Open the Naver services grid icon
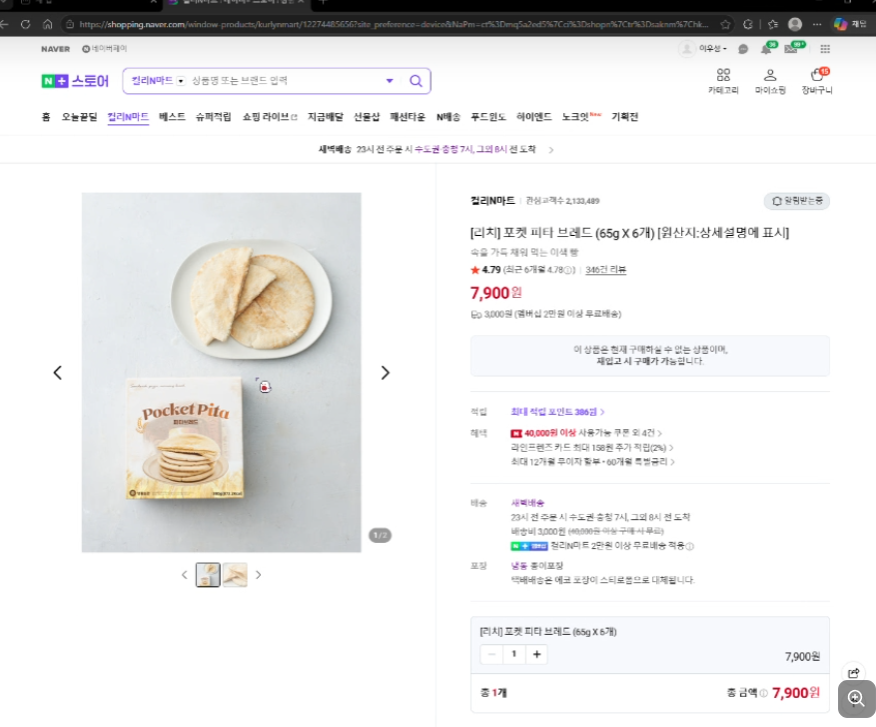 pos(825,49)
